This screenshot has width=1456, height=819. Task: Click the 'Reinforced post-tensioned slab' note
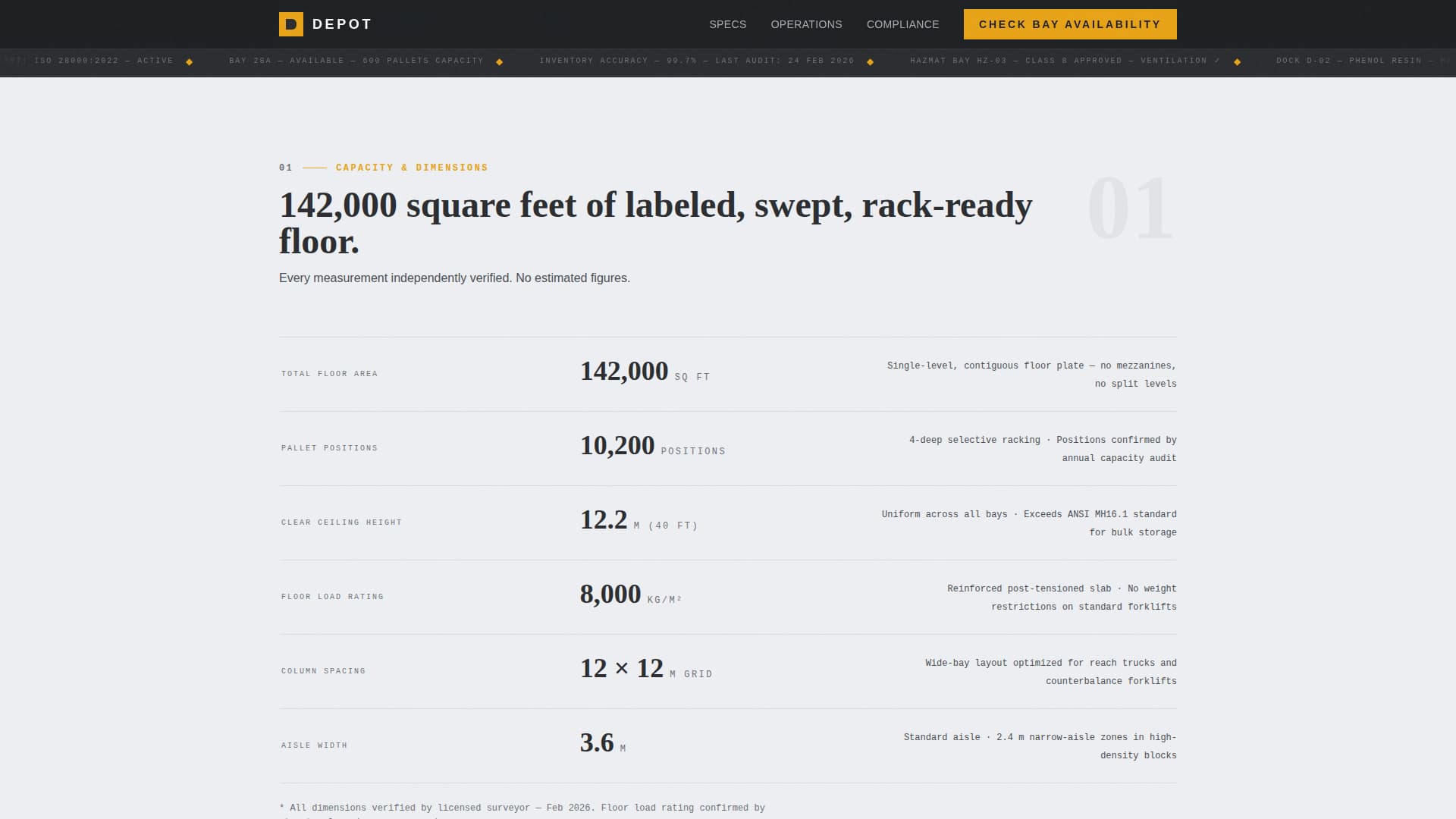click(x=1062, y=598)
